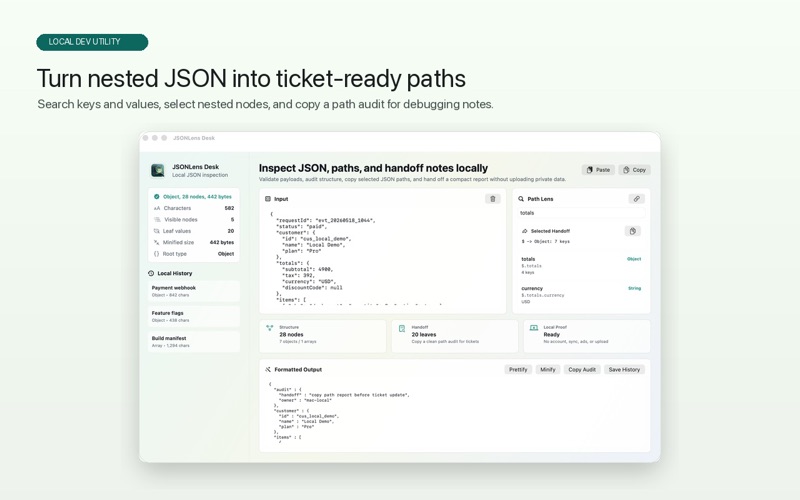This screenshot has width=800, height=500.
Task: Click the Object type tag on totals result
Action: (x=634, y=259)
